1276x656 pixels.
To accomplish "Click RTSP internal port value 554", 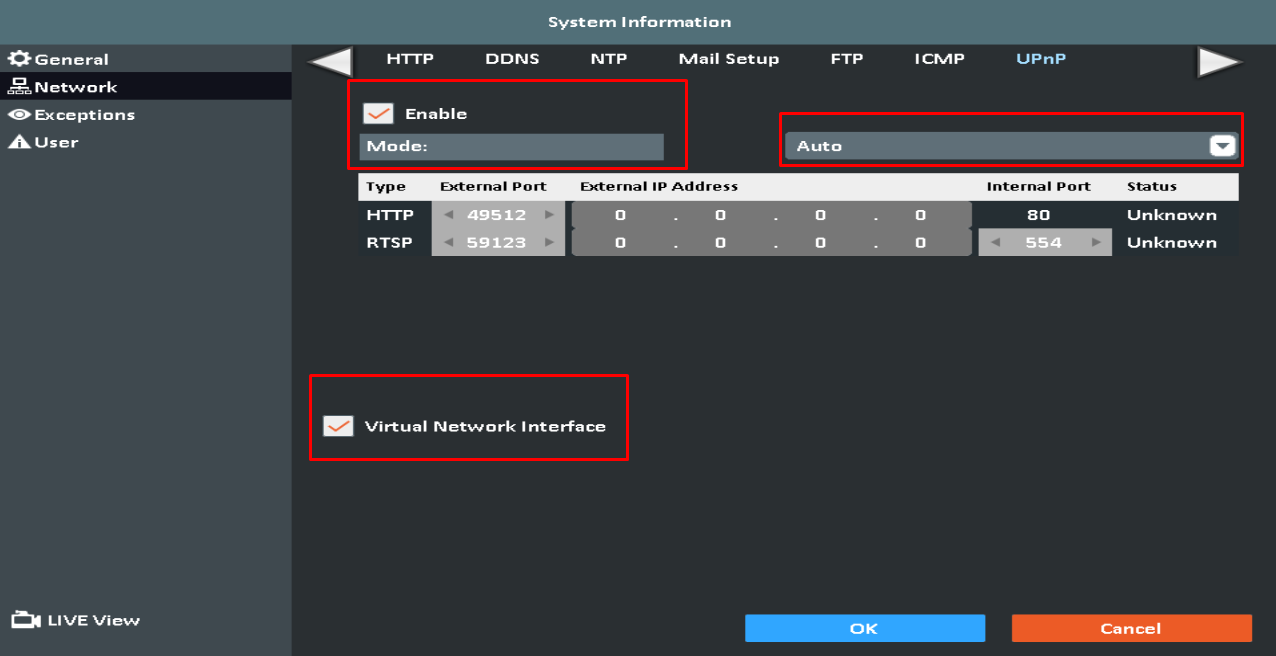I will (x=1043, y=242).
